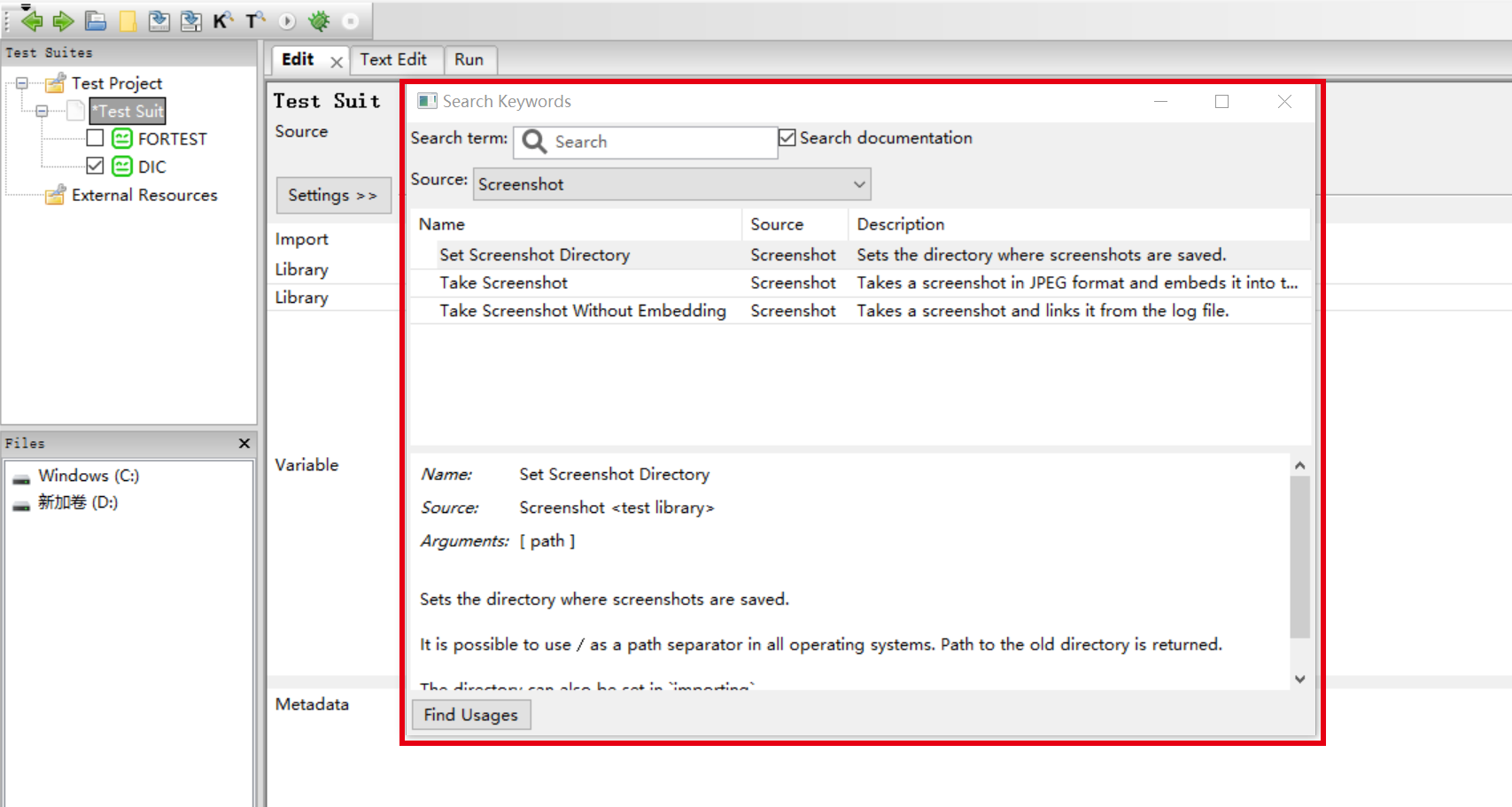The width and height of the screenshot is (1512, 807).
Task: Select the Take Screenshot keyword row
Action: point(861,283)
